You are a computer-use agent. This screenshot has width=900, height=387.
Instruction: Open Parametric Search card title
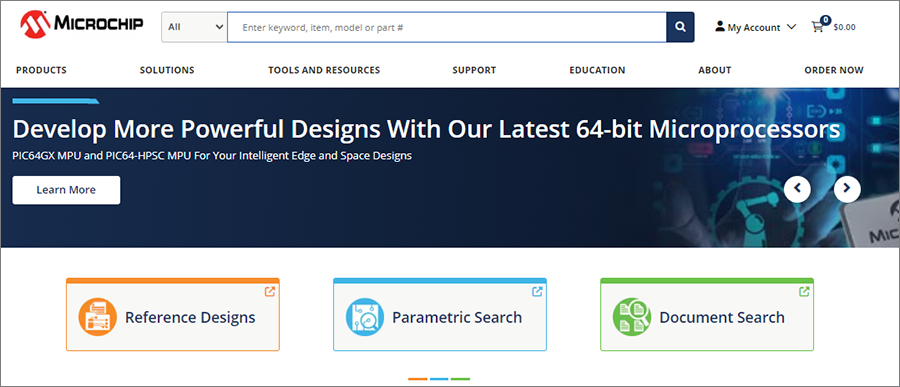457,317
